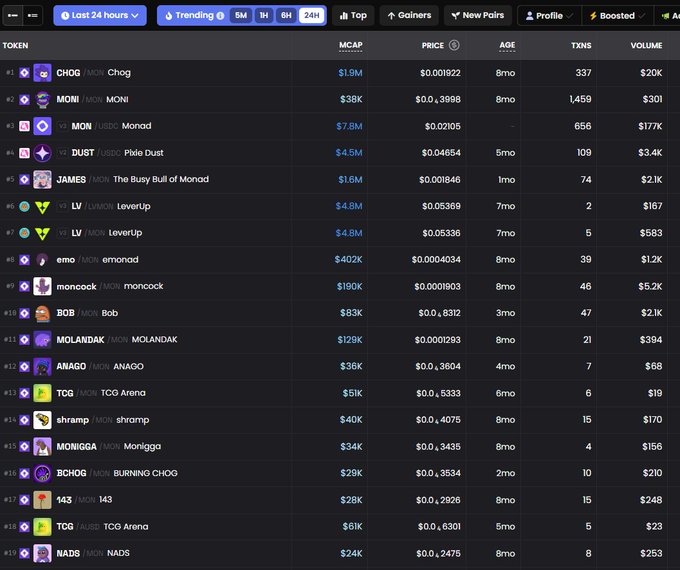Viewport: 680px width, 570px height.
Task: Click the LeverUp logo in the #7 LV/MON row
Action: click(42, 233)
